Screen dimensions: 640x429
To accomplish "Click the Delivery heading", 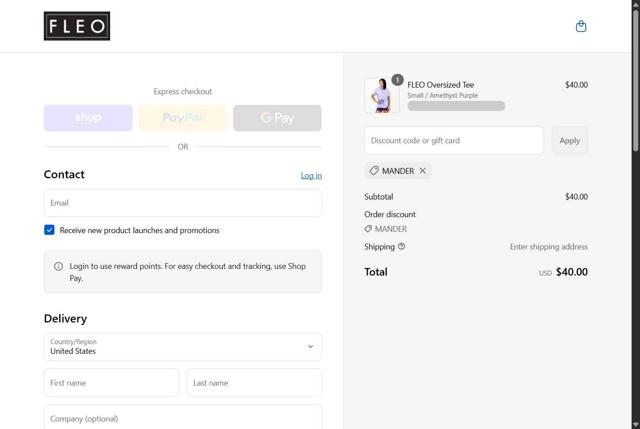I will [65, 318].
